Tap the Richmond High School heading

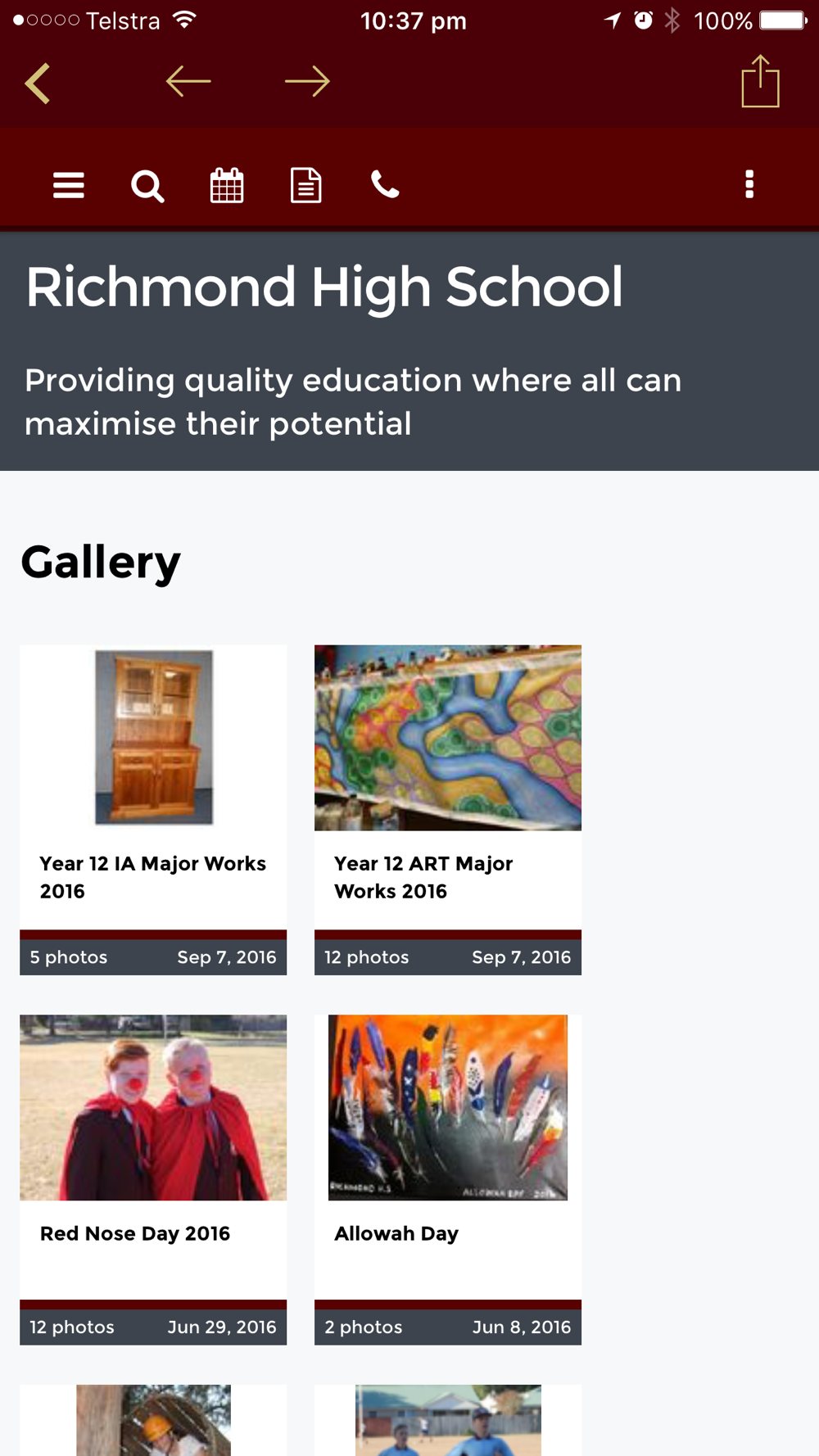(x=324, y=287)
